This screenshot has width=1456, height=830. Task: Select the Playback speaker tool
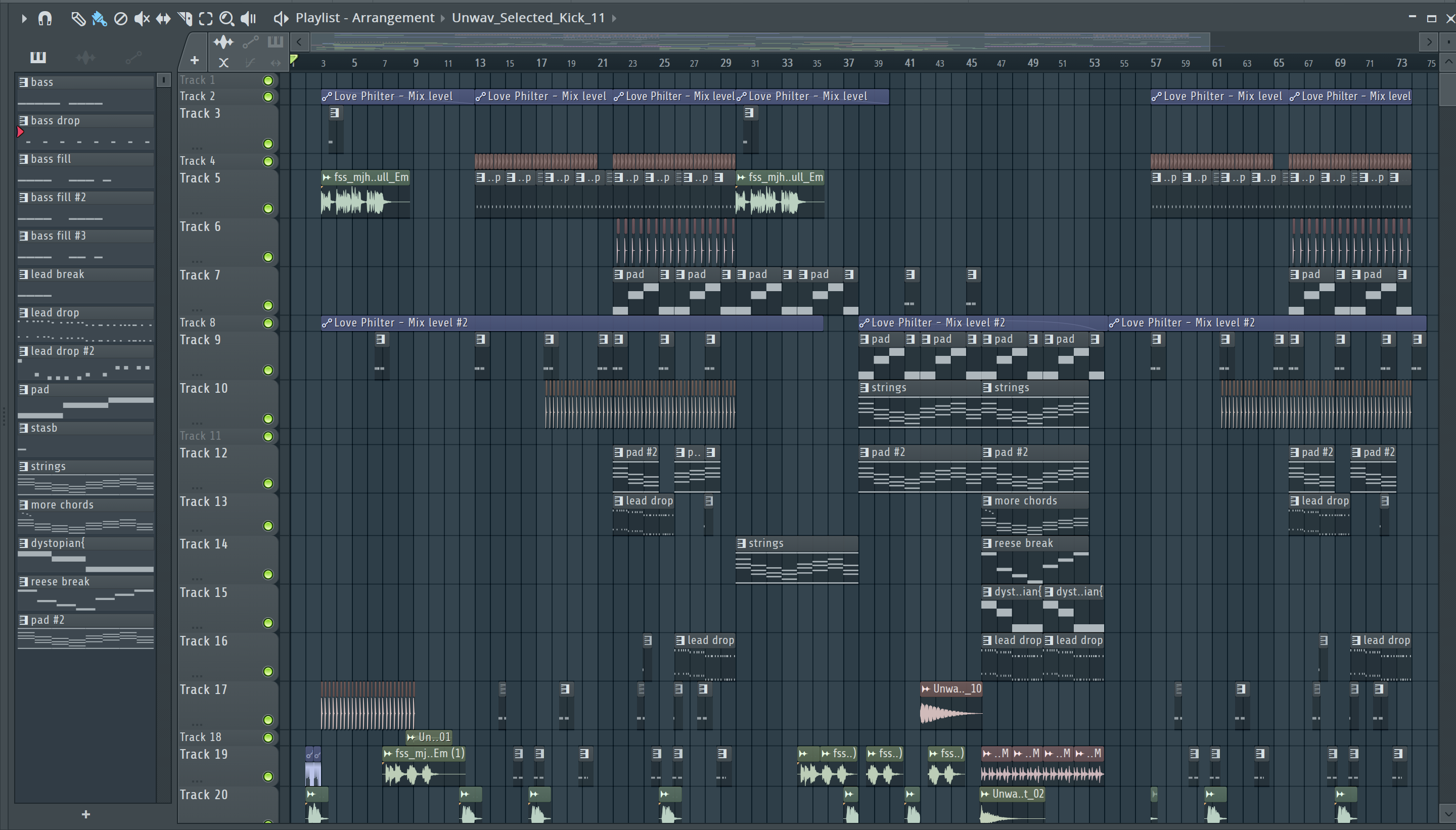248,18
